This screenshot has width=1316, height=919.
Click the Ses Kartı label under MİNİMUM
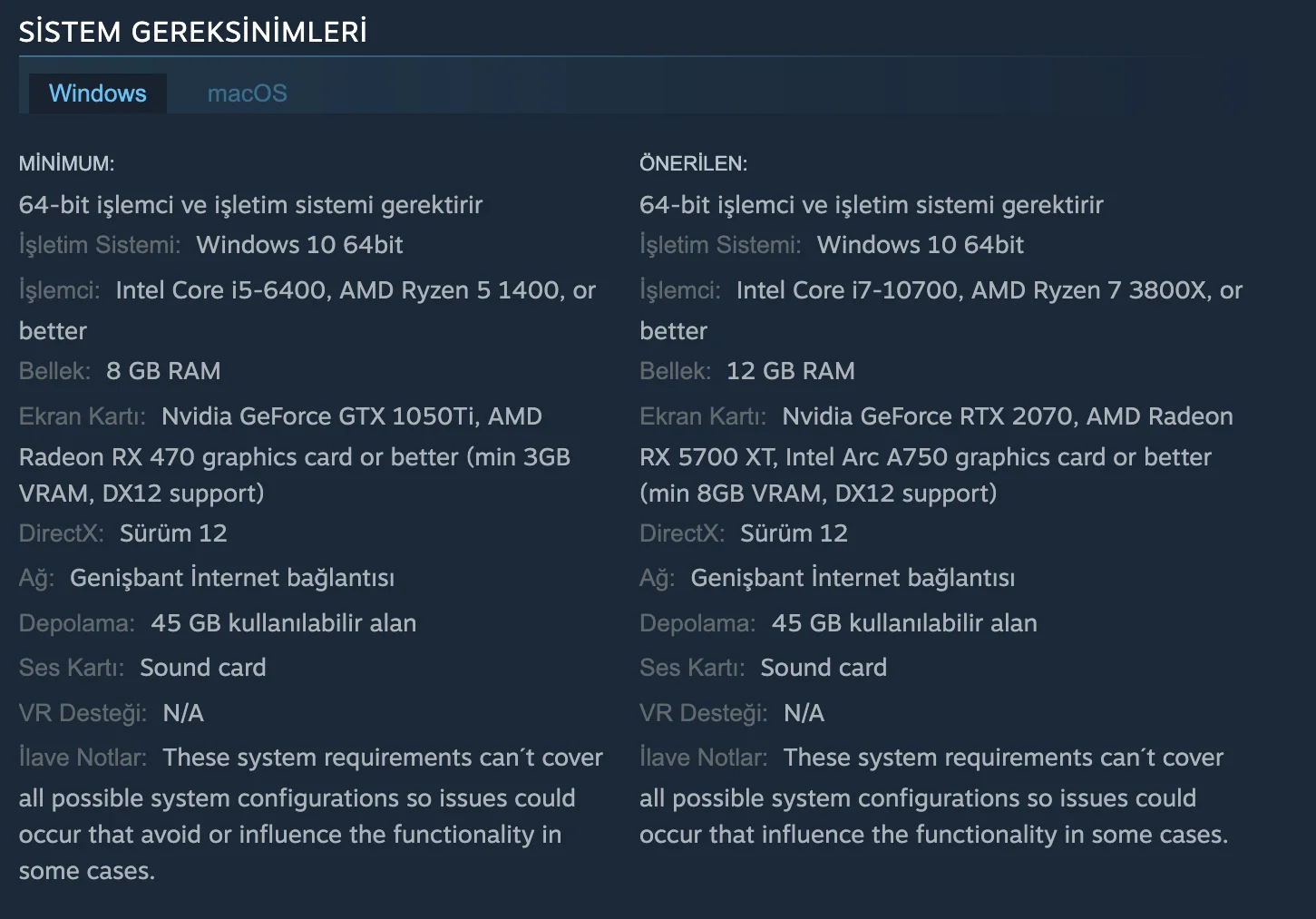point(71,668)
